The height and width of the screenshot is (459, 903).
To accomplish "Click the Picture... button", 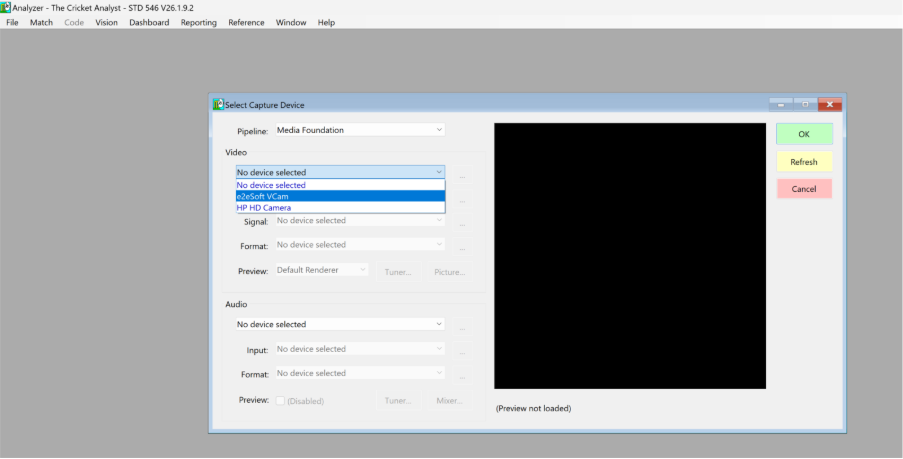I will click(450, 272).
